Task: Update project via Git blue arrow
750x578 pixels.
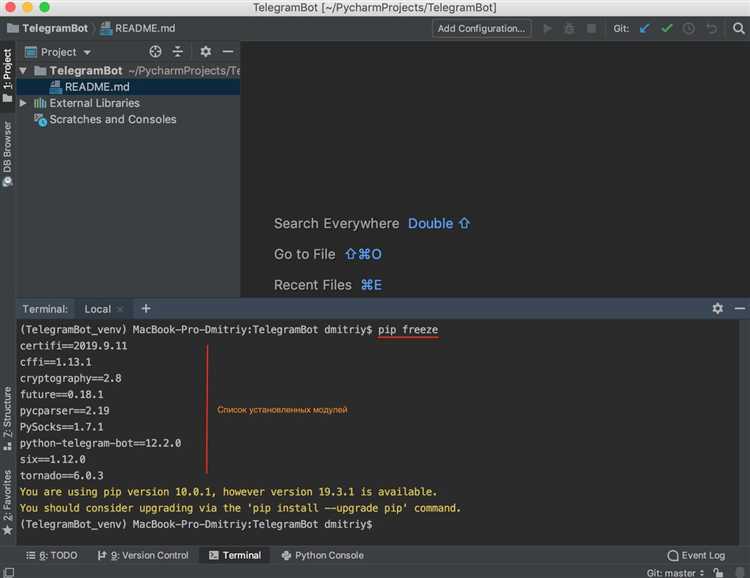Action: coord(644,29)
